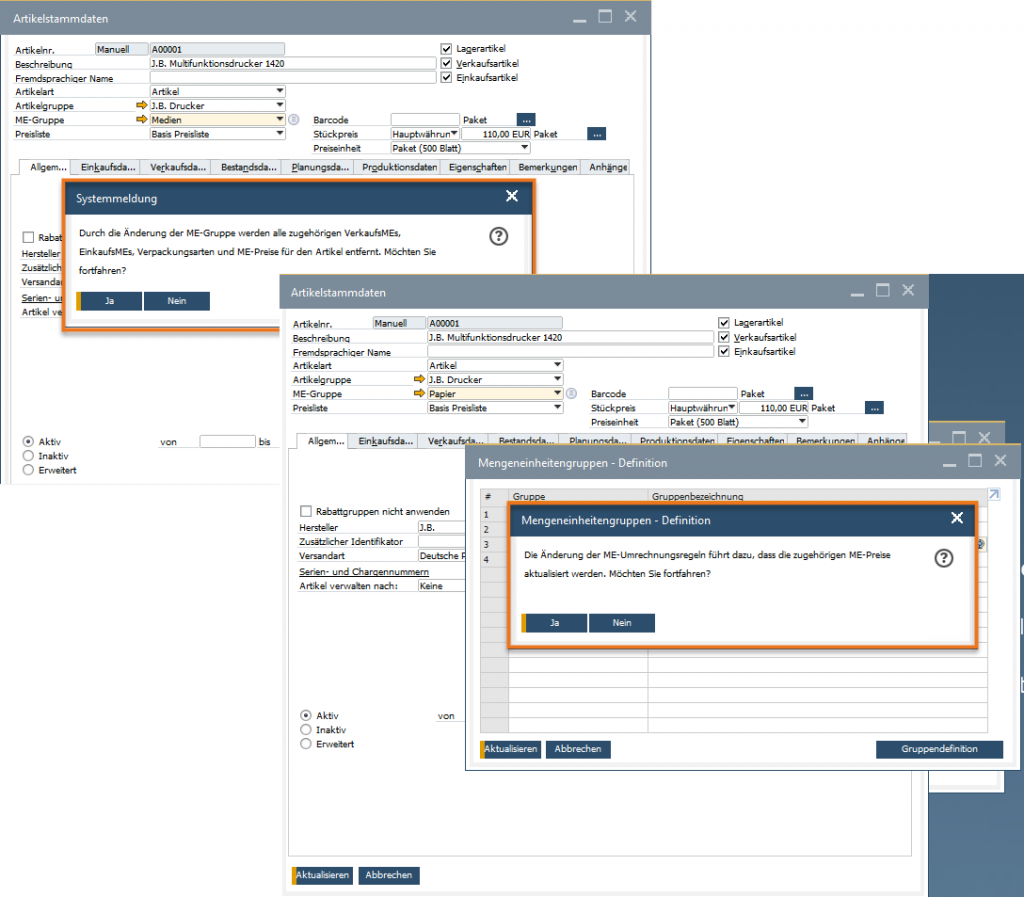Click the ellipsis button next to Barcode in Papier window
This screenshot has height=897, width=1024.
pos(804,394)
